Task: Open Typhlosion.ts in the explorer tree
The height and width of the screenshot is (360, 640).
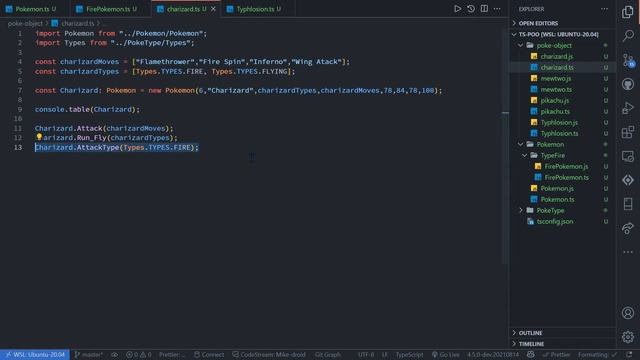Action: point(559,133)
